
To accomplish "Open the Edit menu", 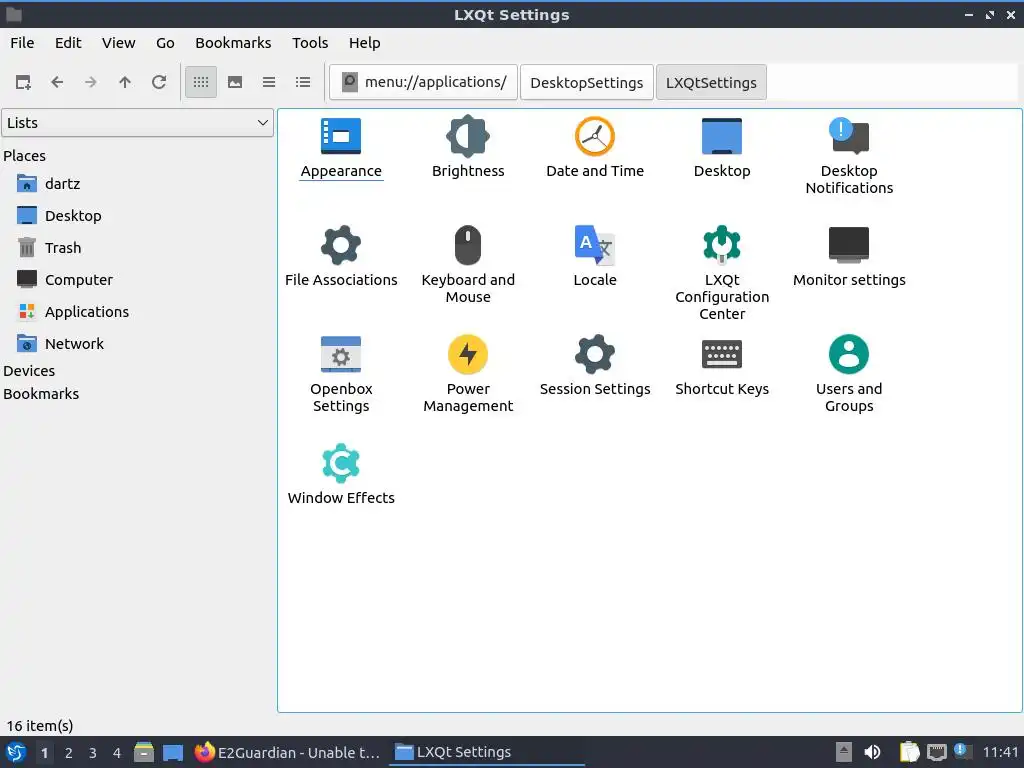I will pos(68,43).
